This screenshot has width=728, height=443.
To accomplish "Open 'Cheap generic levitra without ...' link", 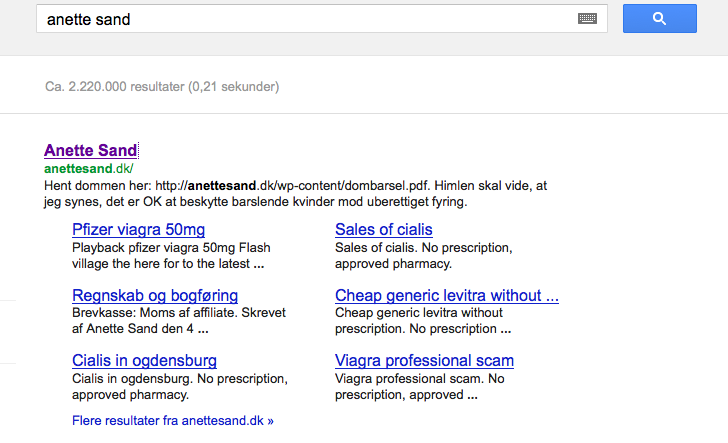I will coord(447,295).
